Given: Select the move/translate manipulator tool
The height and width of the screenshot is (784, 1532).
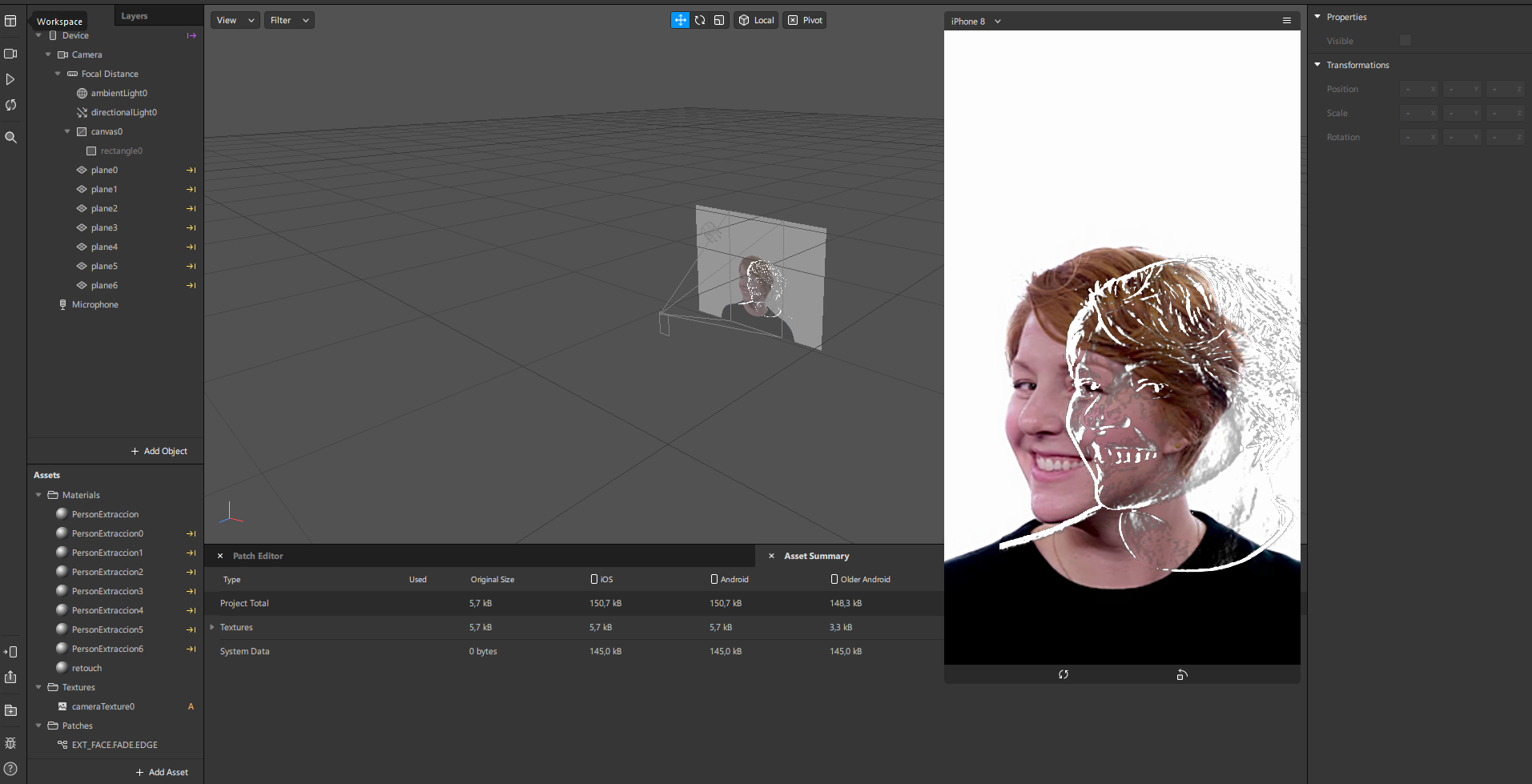Looking at the screenshot, I should 679,20.
